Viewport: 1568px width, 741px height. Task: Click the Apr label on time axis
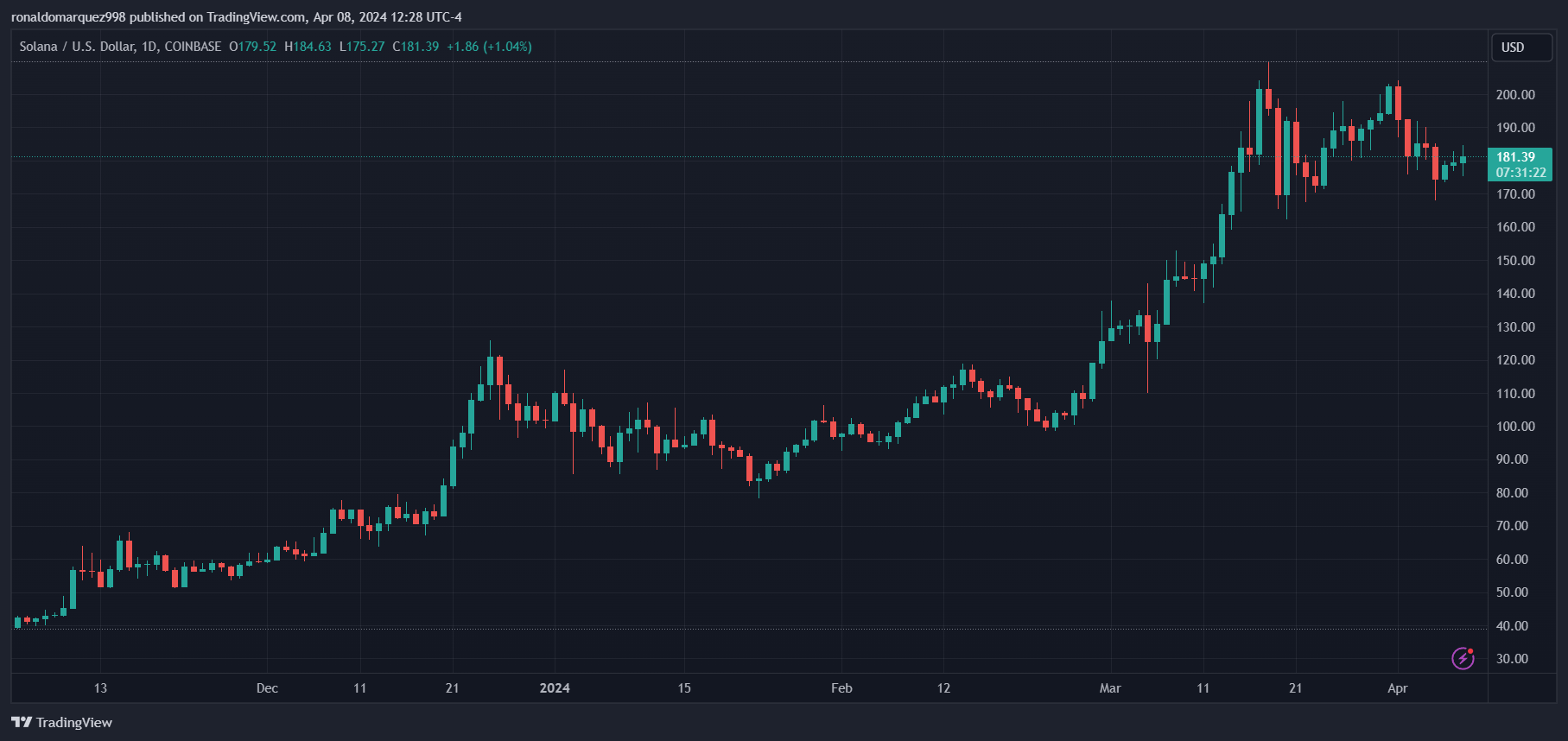click(x=1398, y=688)
